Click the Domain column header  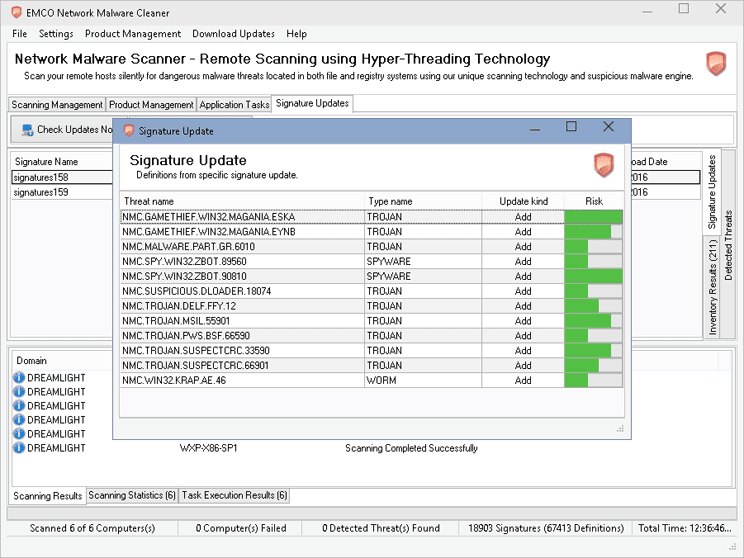coord(62,361)
